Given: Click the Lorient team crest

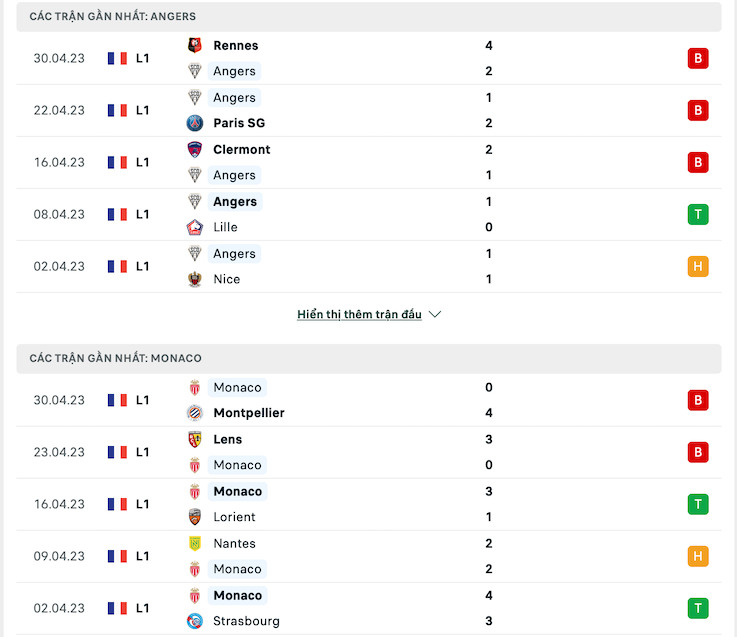Looking at the screenshot, I should coord(195,517).
